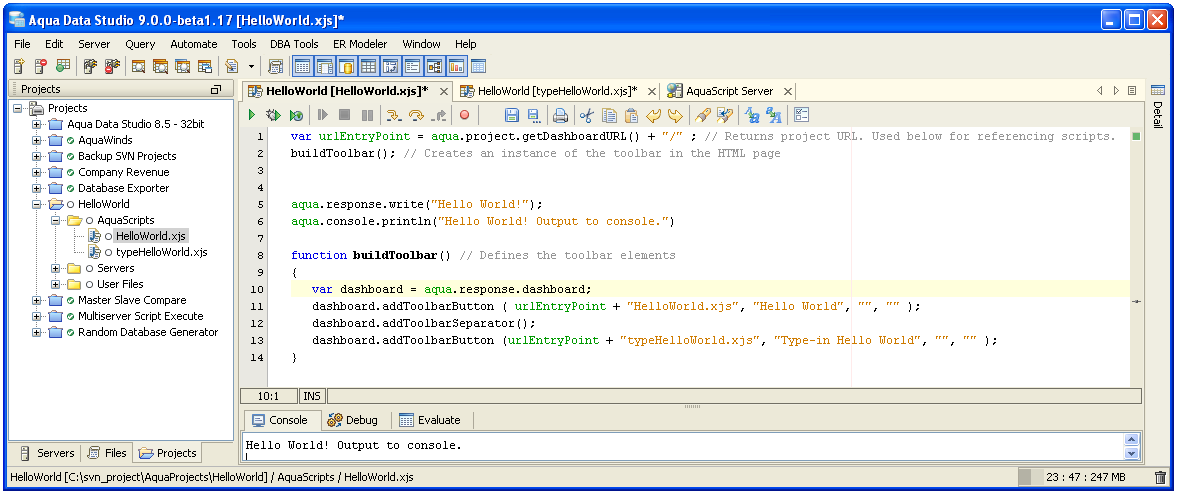Select Company Revenue project

pyautogui.click(x=123, y=172)
